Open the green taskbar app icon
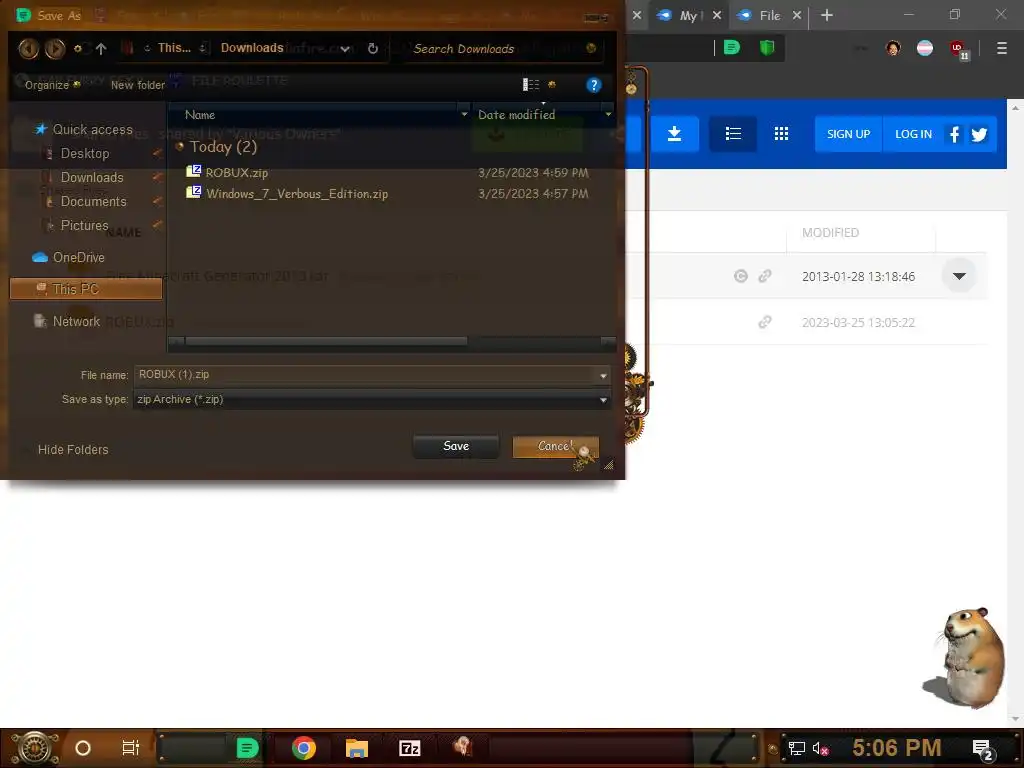This screenshot has width=1024, height=768. coord(247,748)
